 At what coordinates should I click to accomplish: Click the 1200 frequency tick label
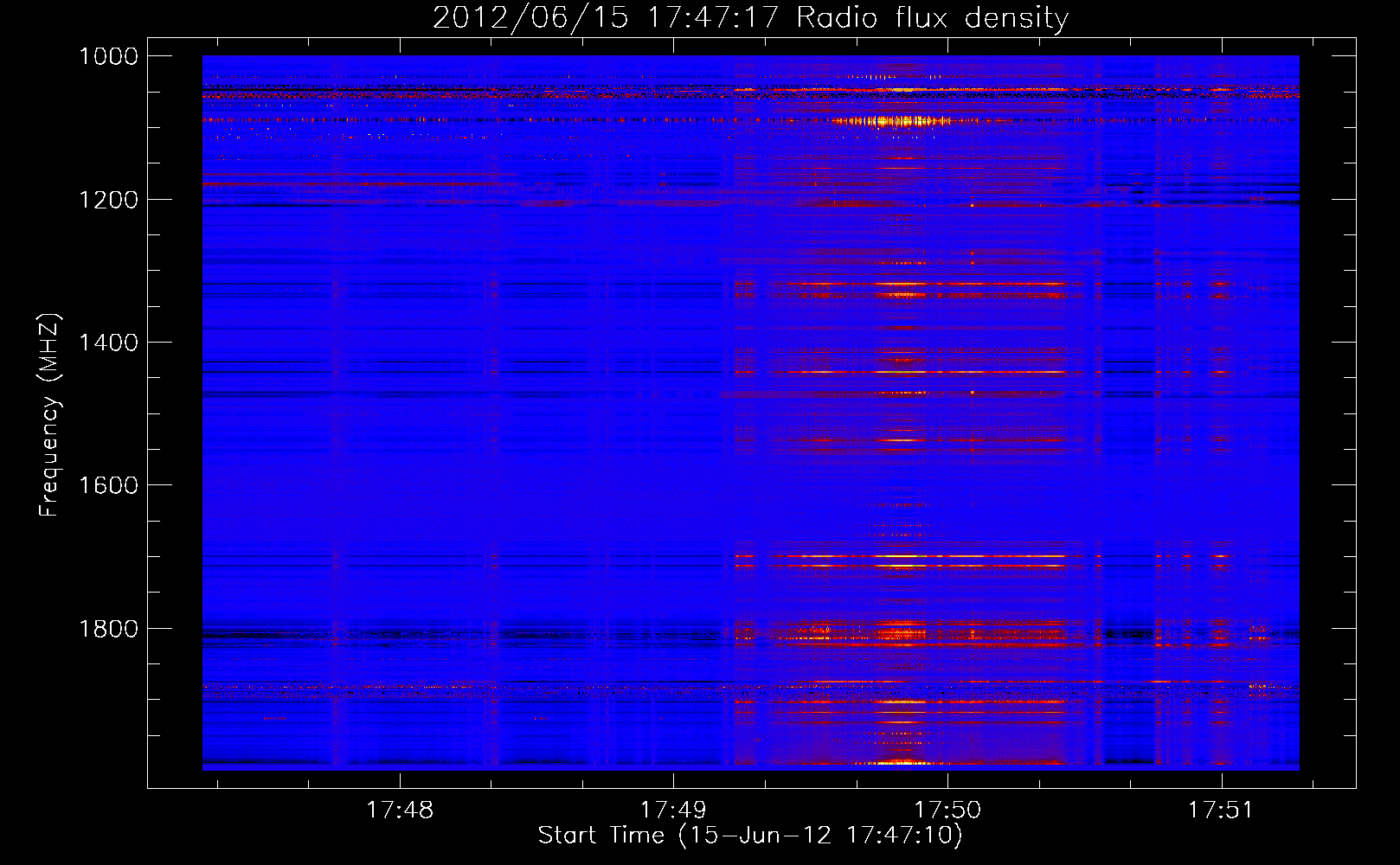click(x=108, y=200)
